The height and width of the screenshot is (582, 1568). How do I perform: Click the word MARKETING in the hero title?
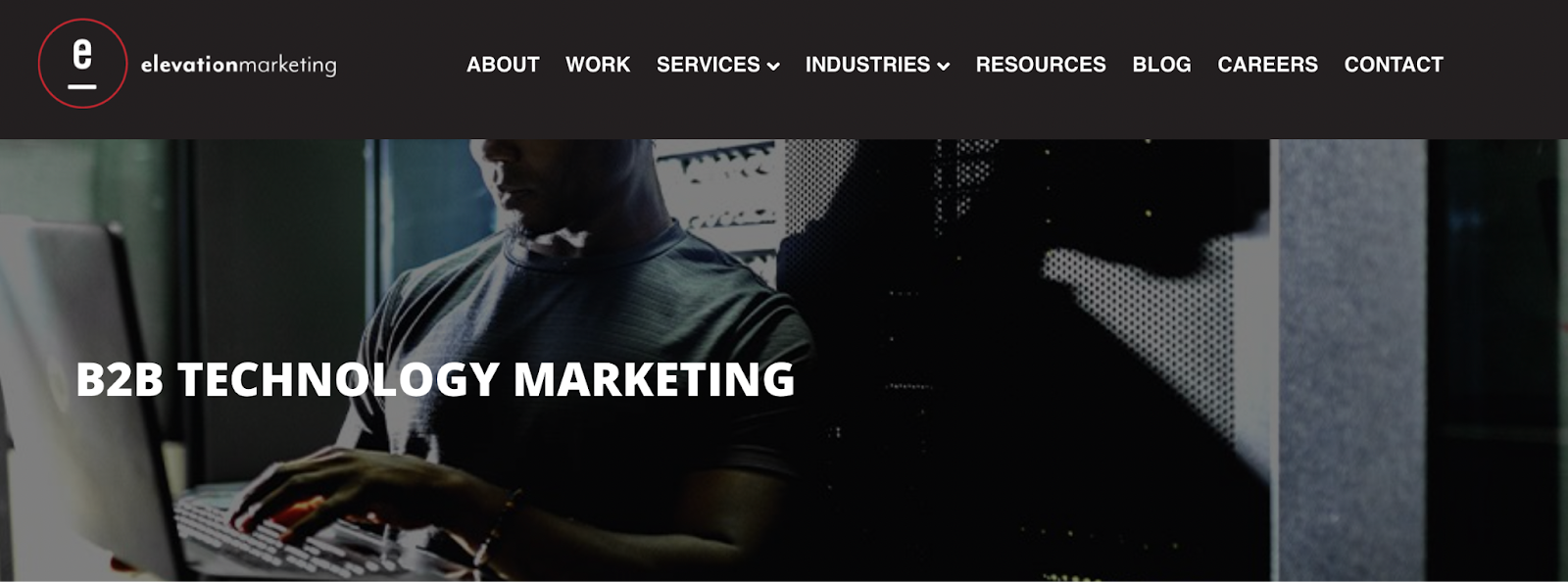point(654,379)
